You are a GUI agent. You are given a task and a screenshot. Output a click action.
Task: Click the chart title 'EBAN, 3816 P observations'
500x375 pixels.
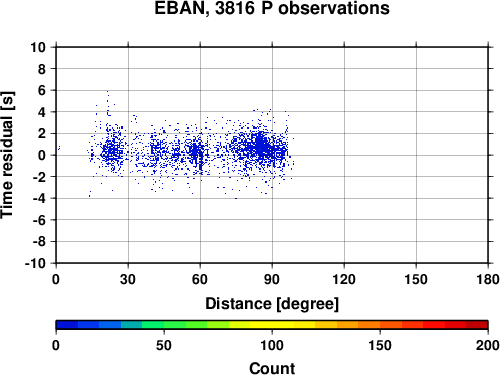(x=272, y=8)
